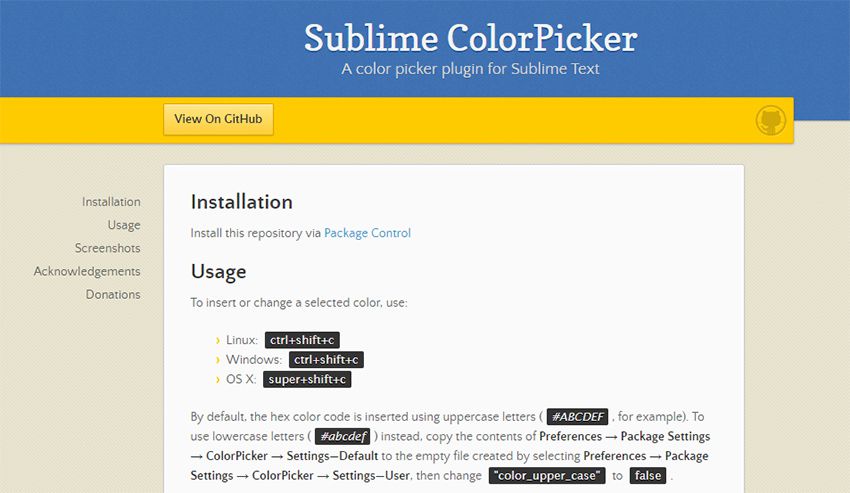Click the Sublime ColorPicker page title

pyautogui.click(x=470, y=38)
